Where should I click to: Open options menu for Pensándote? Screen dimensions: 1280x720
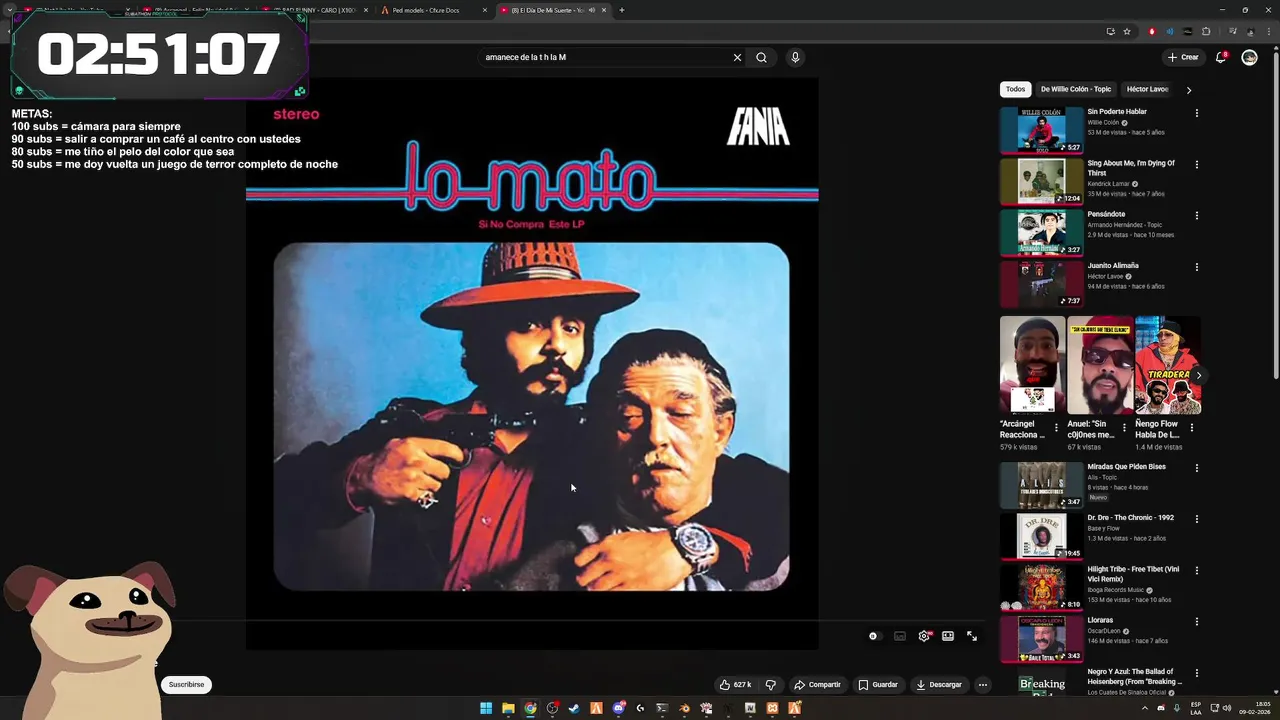(1197, 215)
